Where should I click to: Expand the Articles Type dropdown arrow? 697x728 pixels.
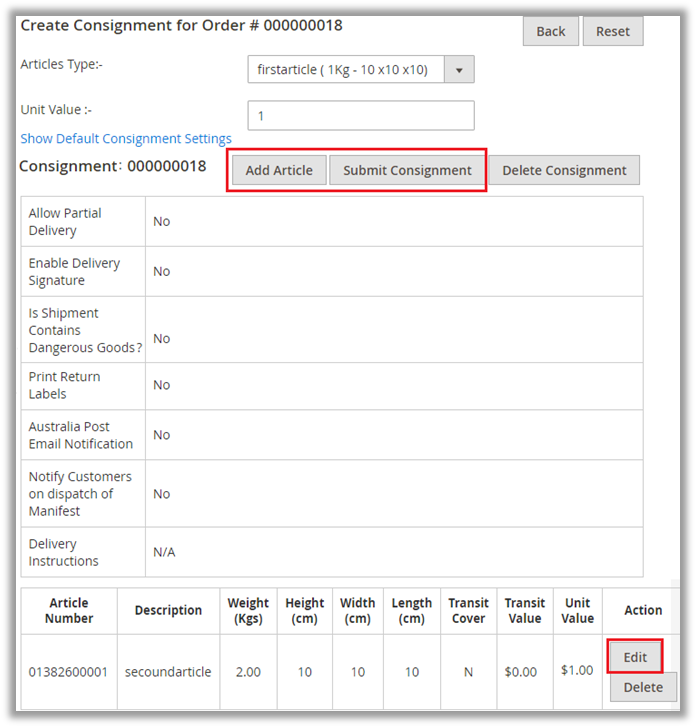pyautogui.click(x=459, y=70)
